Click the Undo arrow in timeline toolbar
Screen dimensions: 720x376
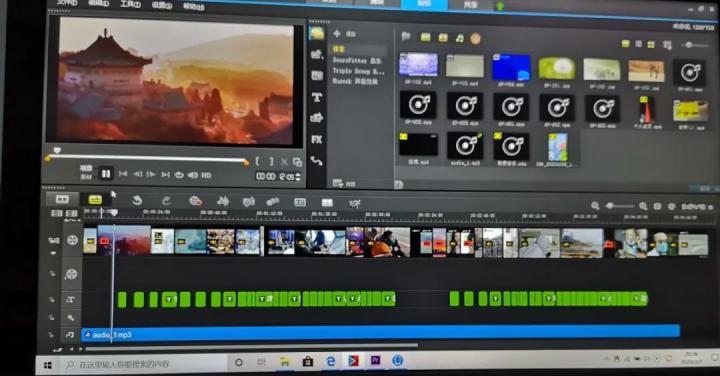(137, 201)
